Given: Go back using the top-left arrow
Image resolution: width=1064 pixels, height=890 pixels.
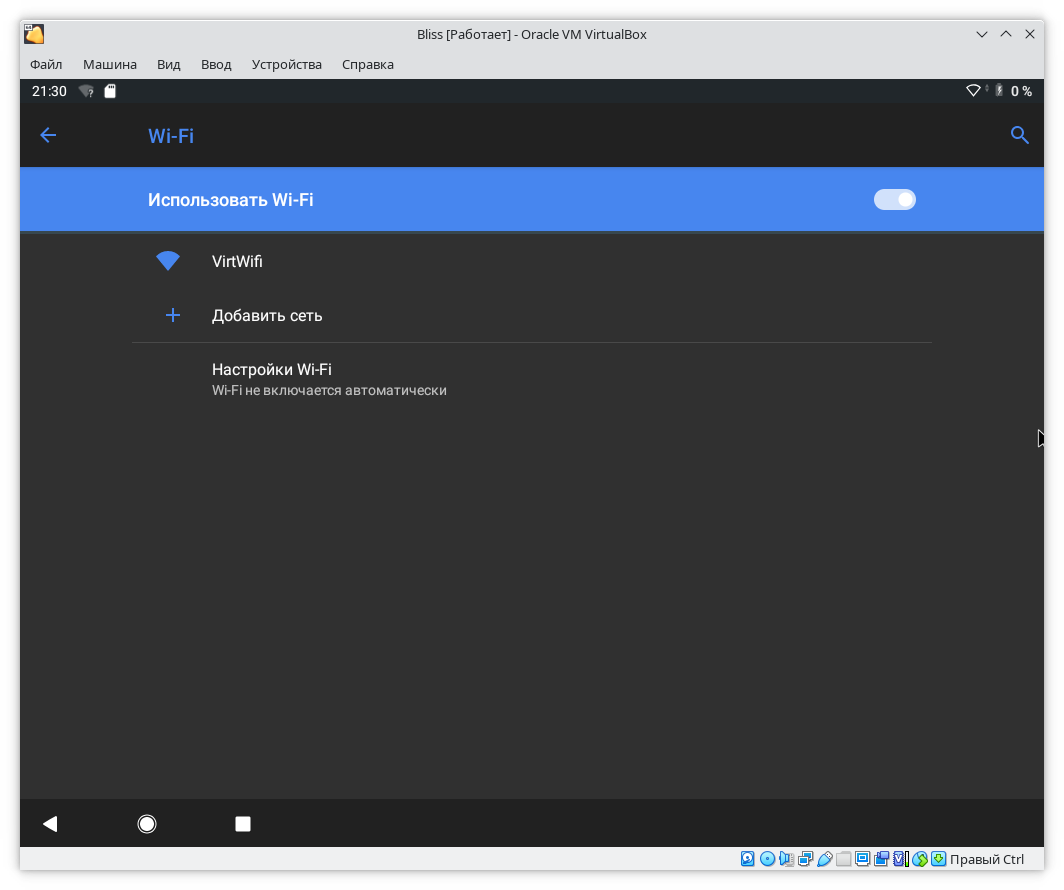Looking at the screenshot, I should 48,135.
